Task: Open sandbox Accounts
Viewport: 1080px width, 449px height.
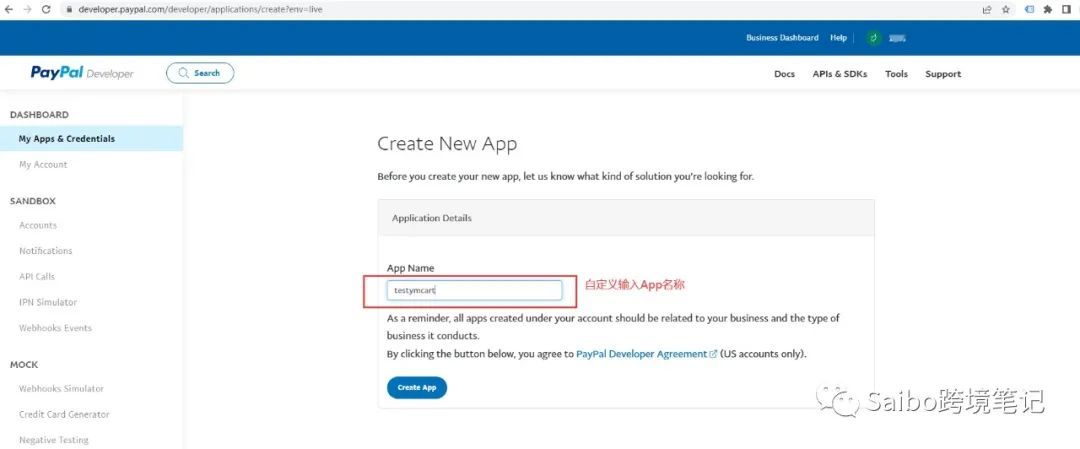Action: (x=38, y=225)
